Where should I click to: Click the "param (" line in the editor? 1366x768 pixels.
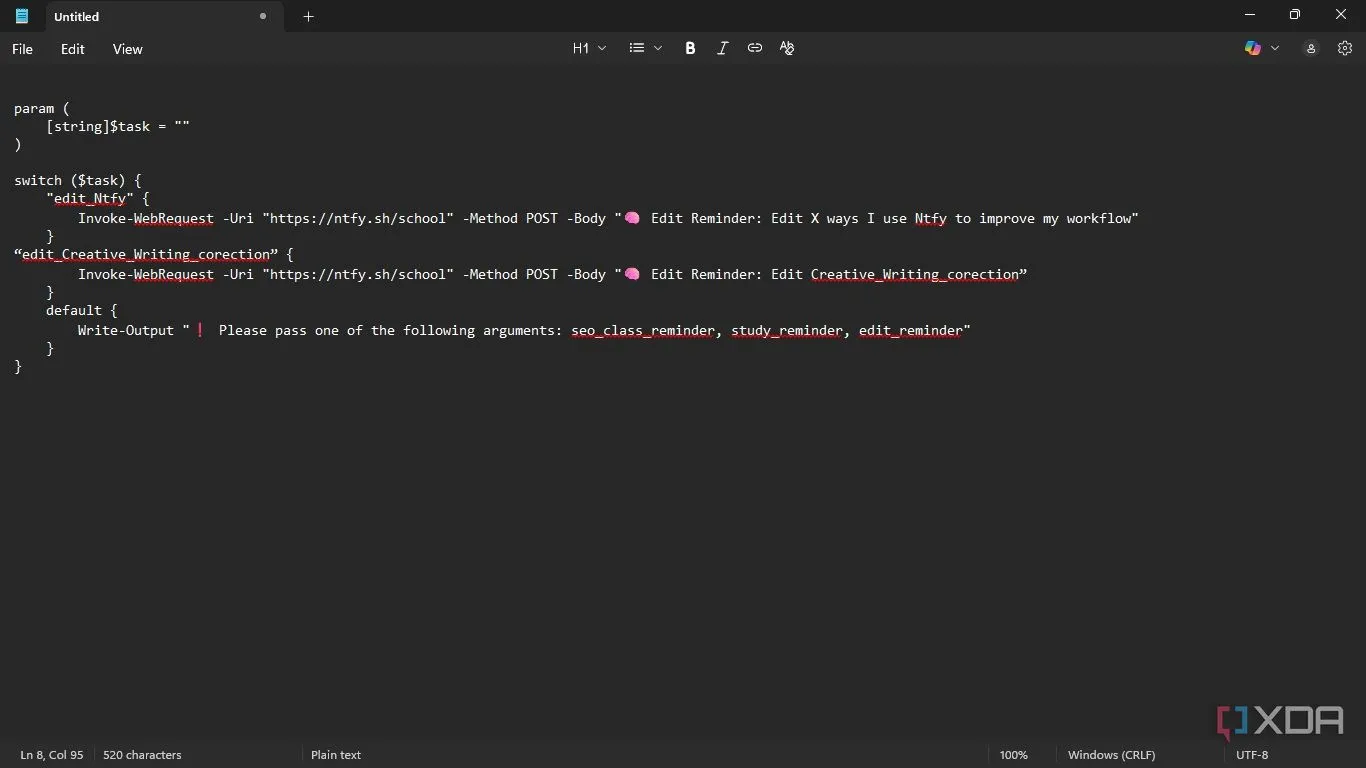[42, 108]
